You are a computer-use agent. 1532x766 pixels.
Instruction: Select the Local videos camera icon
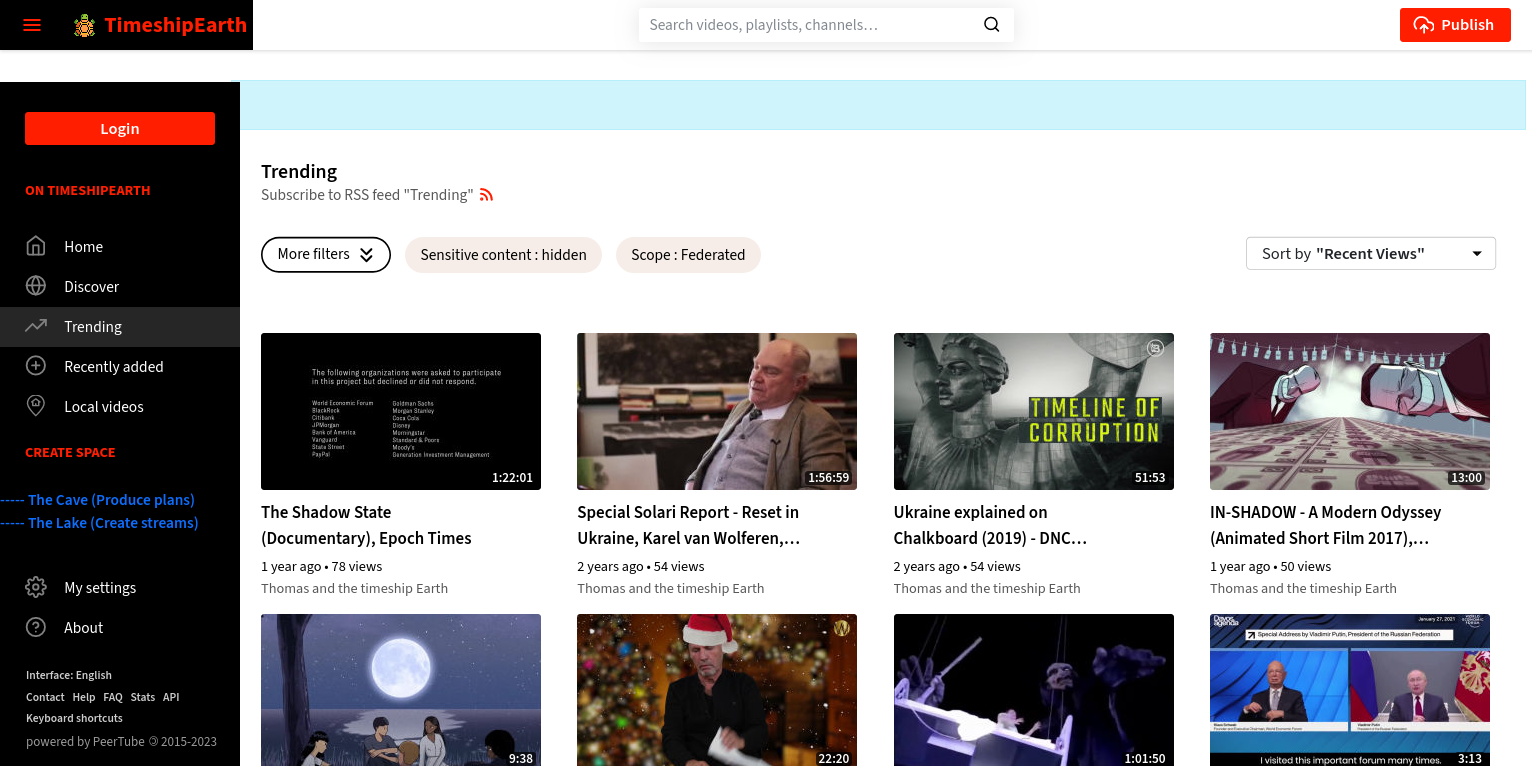[x=36, y=406]
